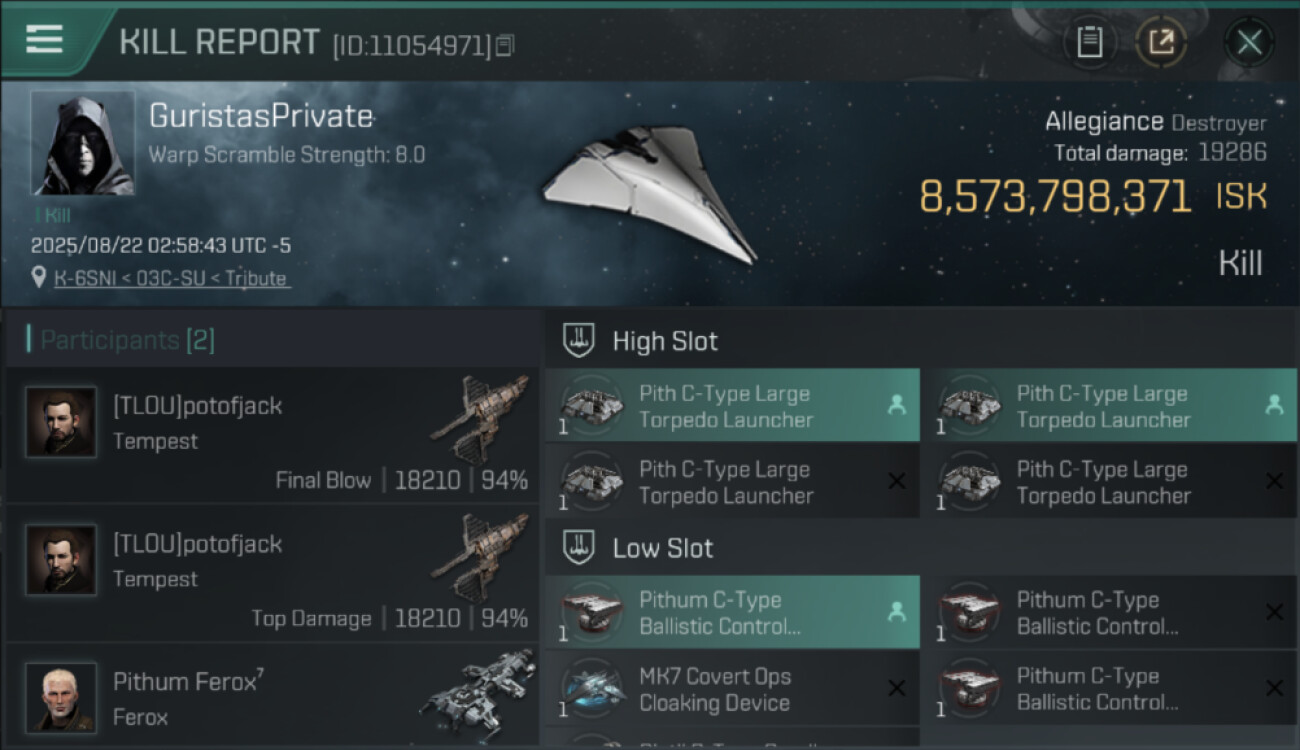The width and height of the screenshot is (1300, 750).
Task: Close the kill report window
Action: tap(1249, 42)
